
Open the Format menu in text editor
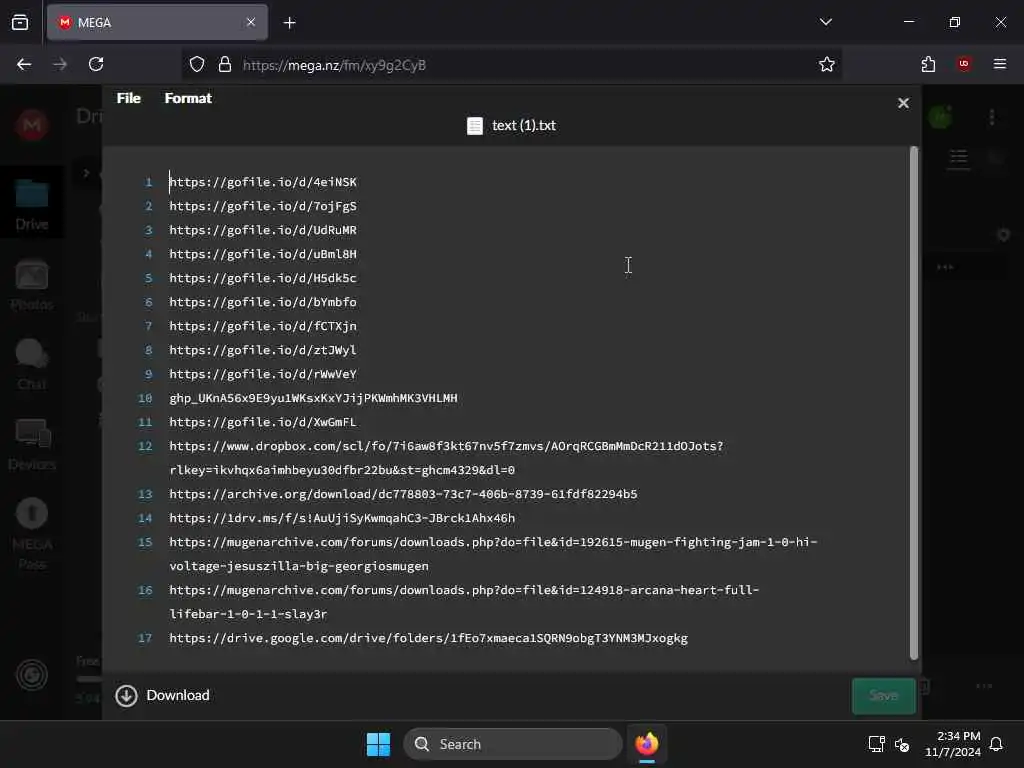point(188,98)
